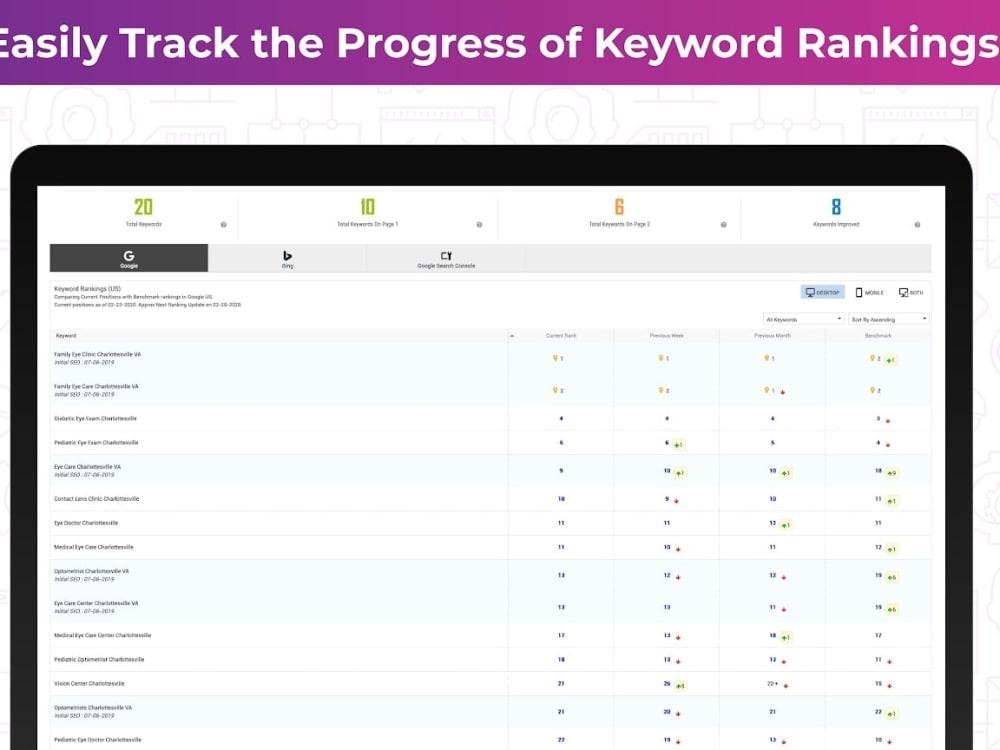1000x750 pixels.
Task: Click the '6' Keywords On Page 2 figure
Action: [619, 207]
